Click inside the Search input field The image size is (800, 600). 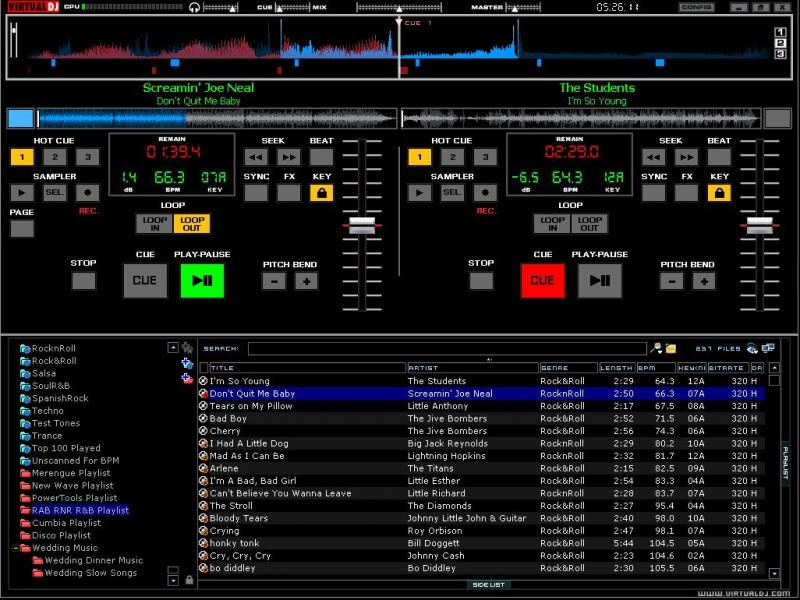tap(447, 348)
